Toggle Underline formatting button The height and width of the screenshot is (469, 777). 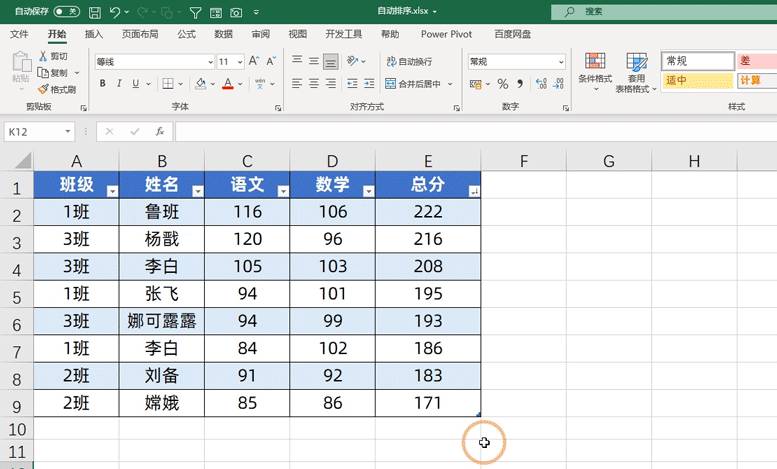(x=136, y=83)
